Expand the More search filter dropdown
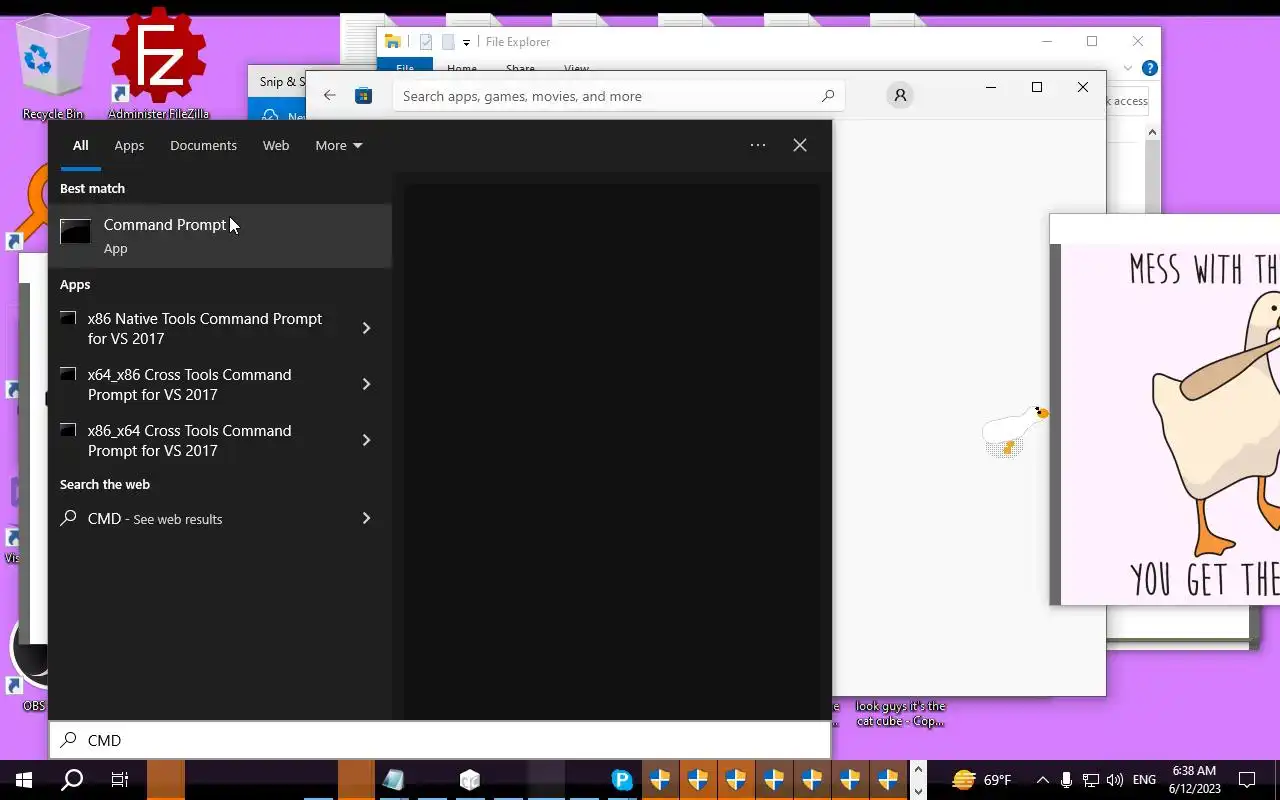This screenshot has height=800, width=1280. (x=339, y=145)
